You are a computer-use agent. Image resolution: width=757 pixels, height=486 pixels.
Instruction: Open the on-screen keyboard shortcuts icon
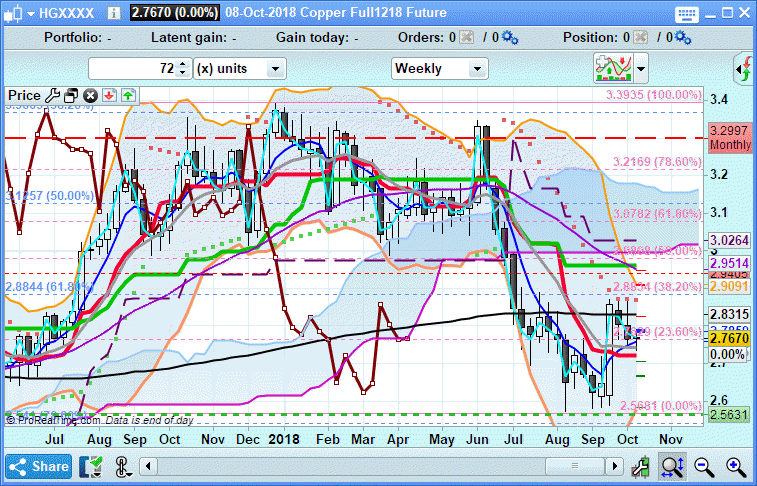click(x=687, y=14)
